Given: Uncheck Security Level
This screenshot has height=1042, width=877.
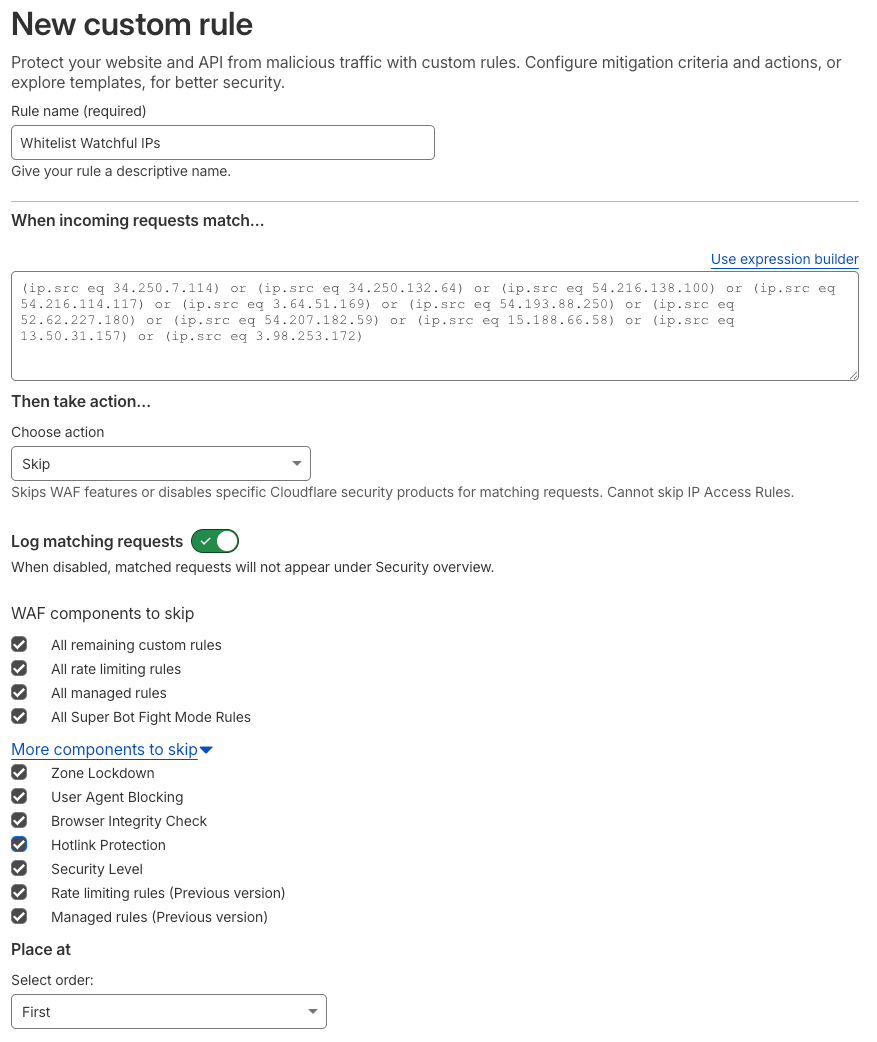Looking at the screenshot, I should point(19,868).
